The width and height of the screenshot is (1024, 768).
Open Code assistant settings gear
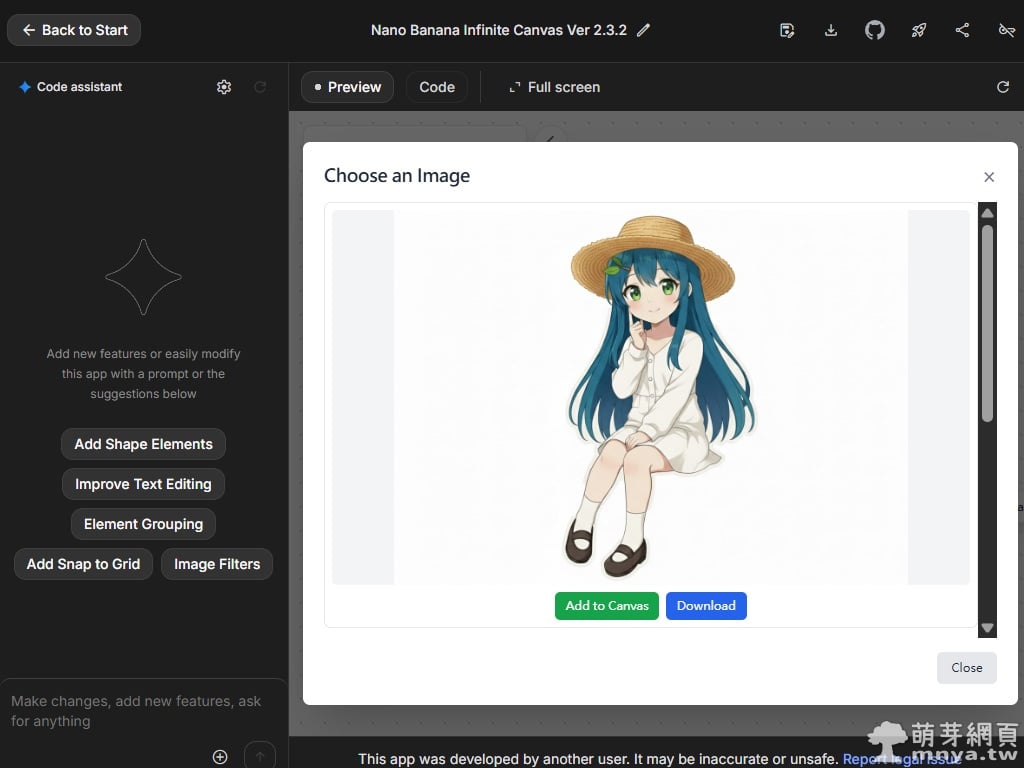coord(224,87)
